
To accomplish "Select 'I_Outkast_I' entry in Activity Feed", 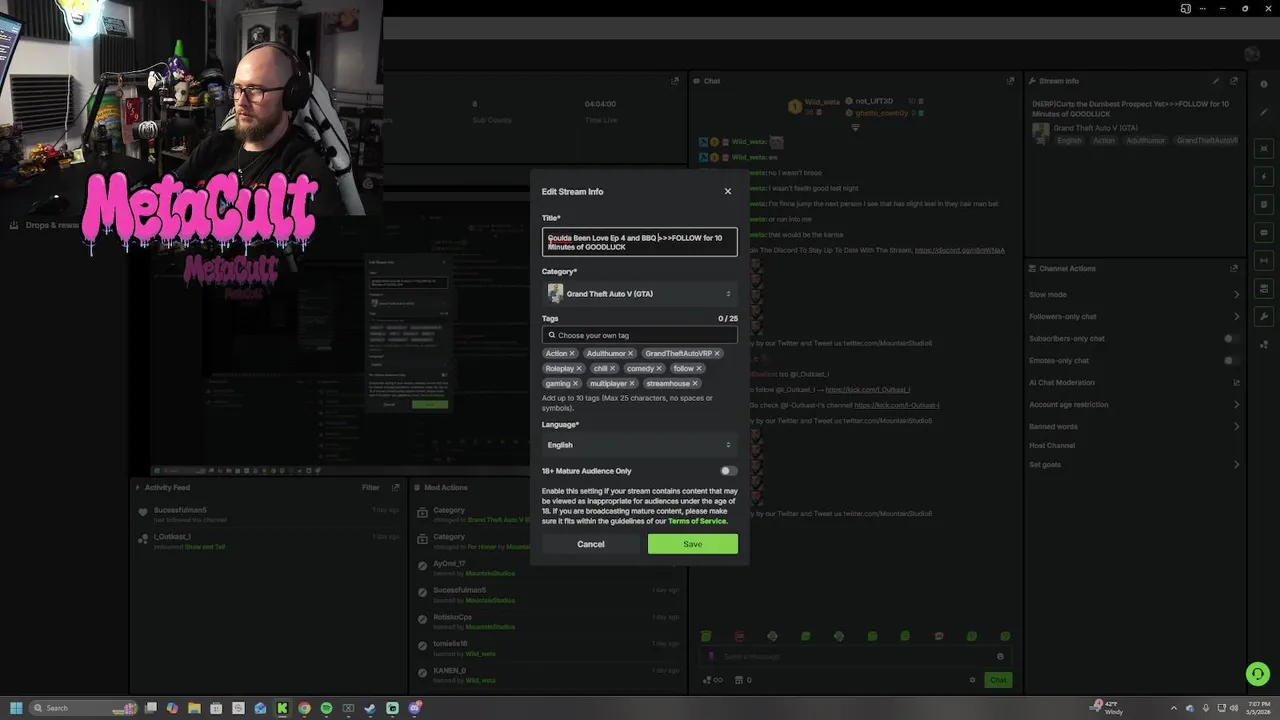I will point(172,537).
